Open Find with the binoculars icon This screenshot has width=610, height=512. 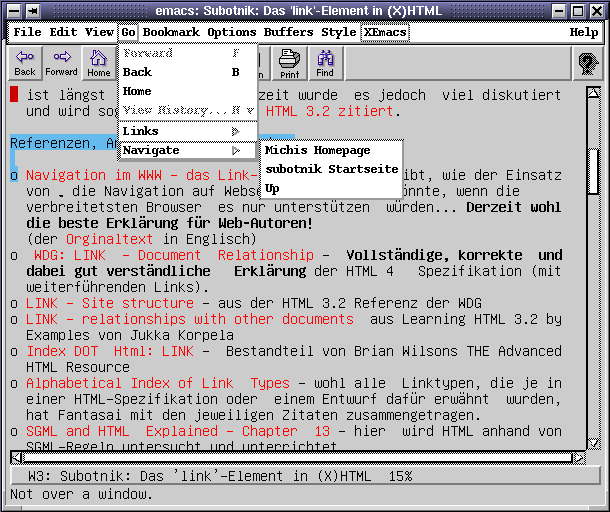[x=325, y=63]
